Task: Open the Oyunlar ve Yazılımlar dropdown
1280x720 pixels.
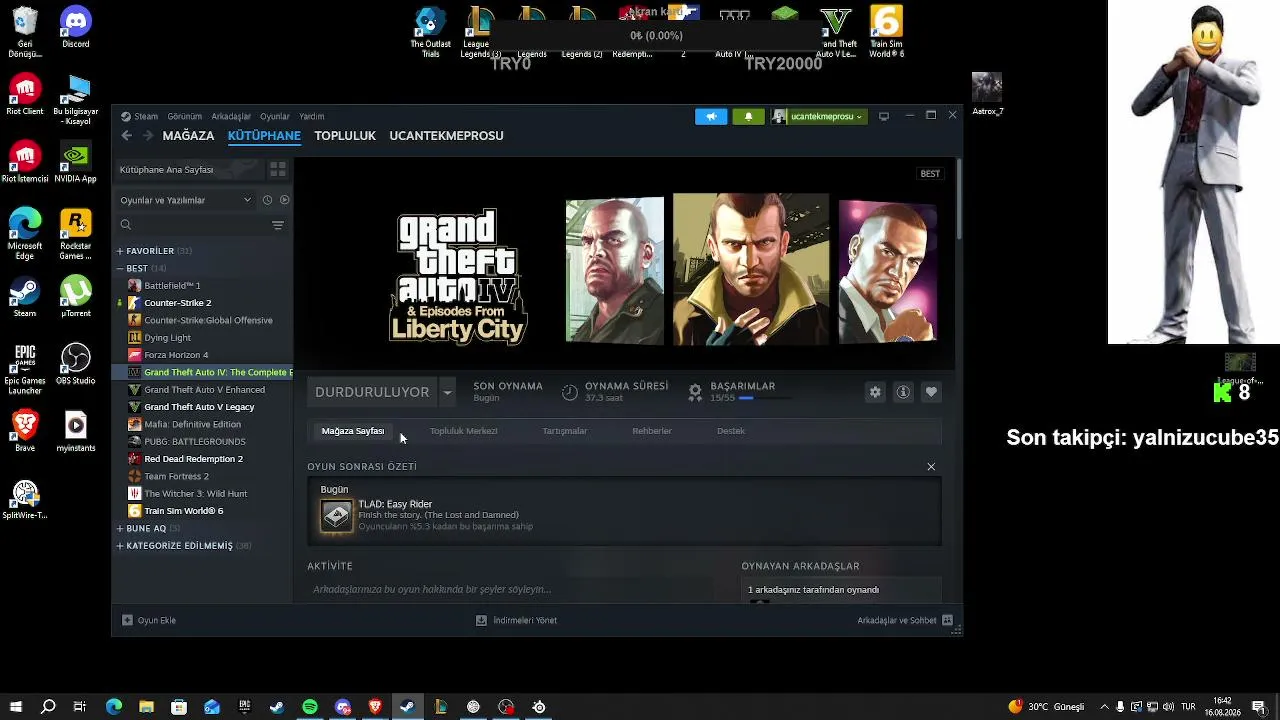Action: pyautogui.click(x=186, y=200)
